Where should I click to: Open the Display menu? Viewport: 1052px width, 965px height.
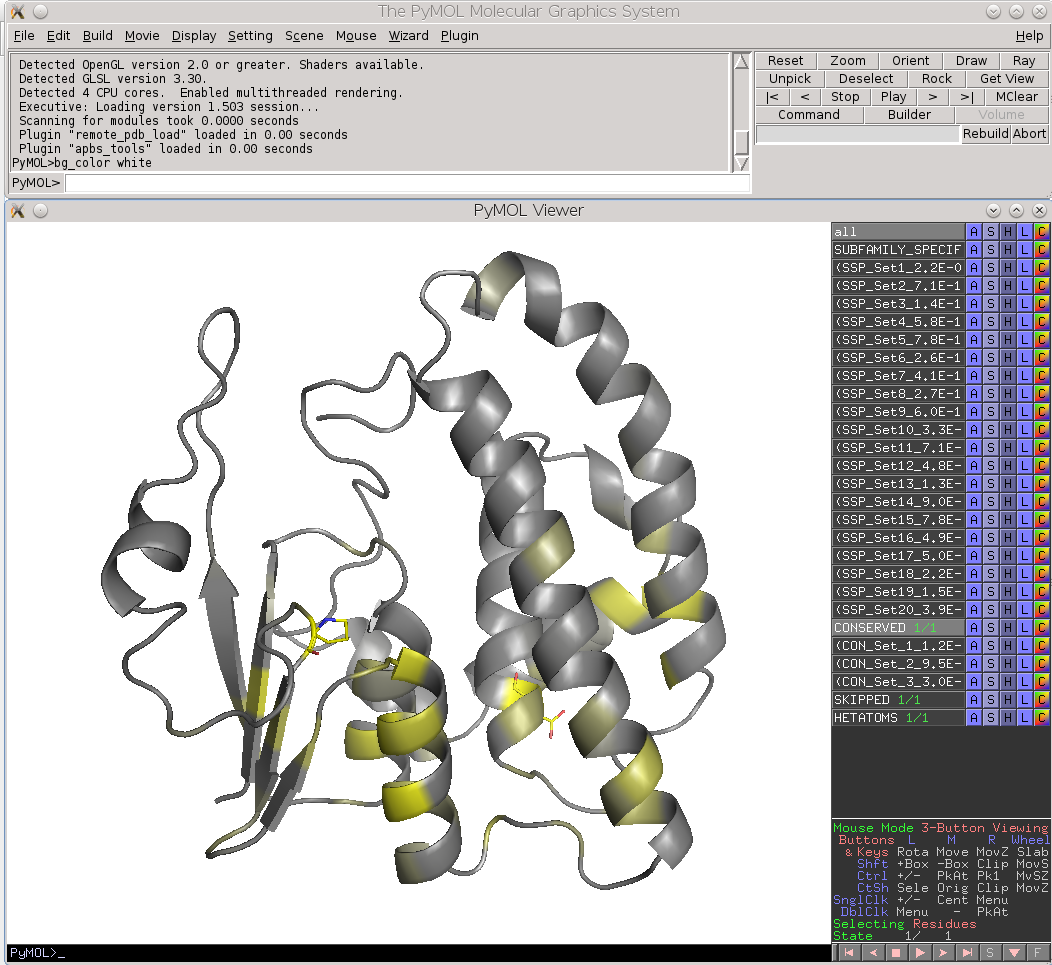[x=194, y=36]
